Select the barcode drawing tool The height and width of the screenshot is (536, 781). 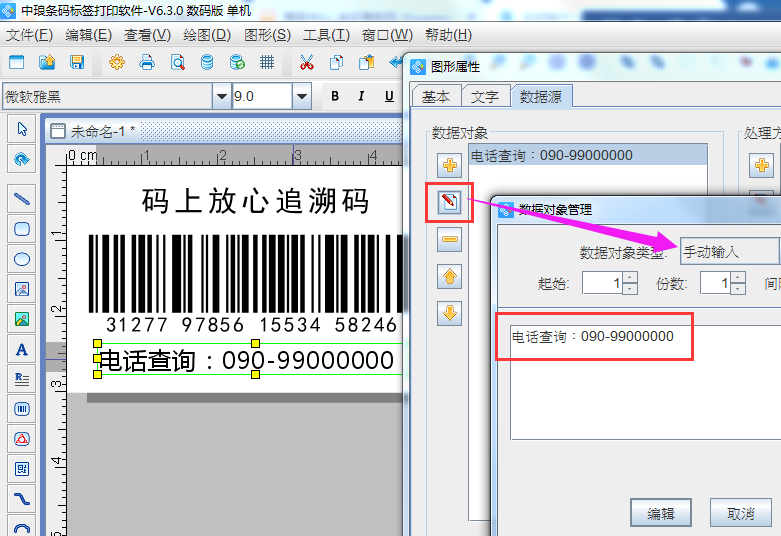click(21, 409)
